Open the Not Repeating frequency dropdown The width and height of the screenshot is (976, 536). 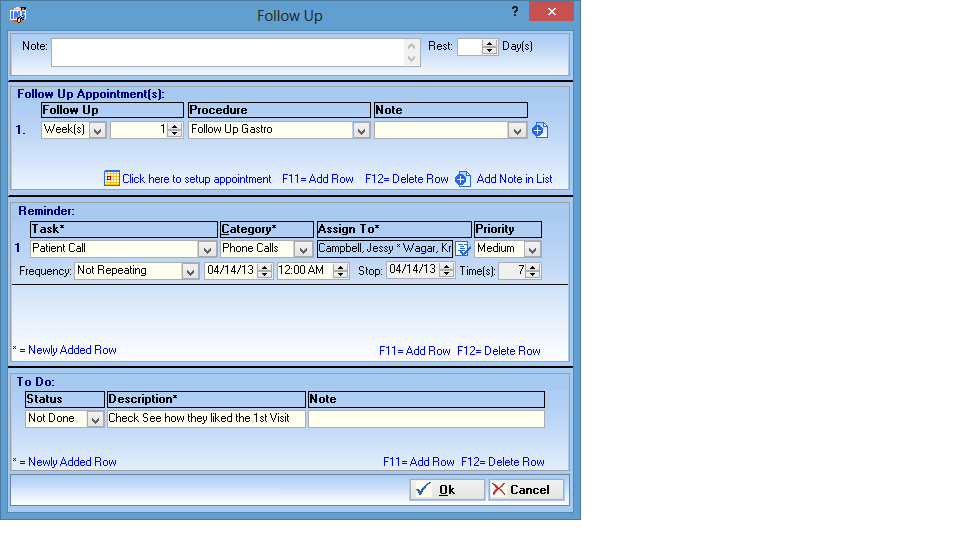[190, 271]
